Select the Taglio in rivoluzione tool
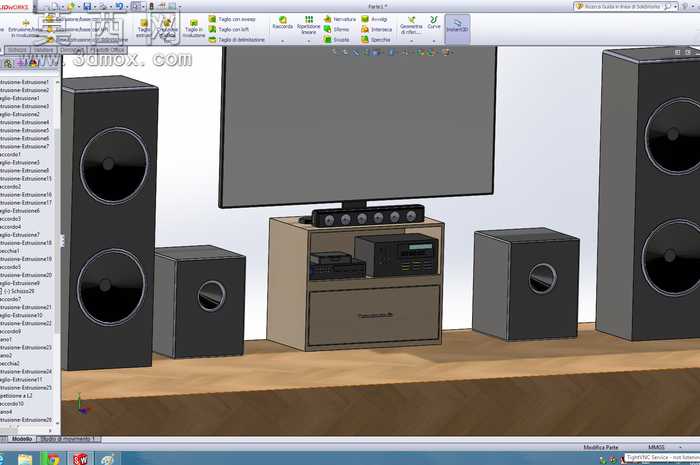Viewport: 700px width, 465px height. (x=194, y=28)
